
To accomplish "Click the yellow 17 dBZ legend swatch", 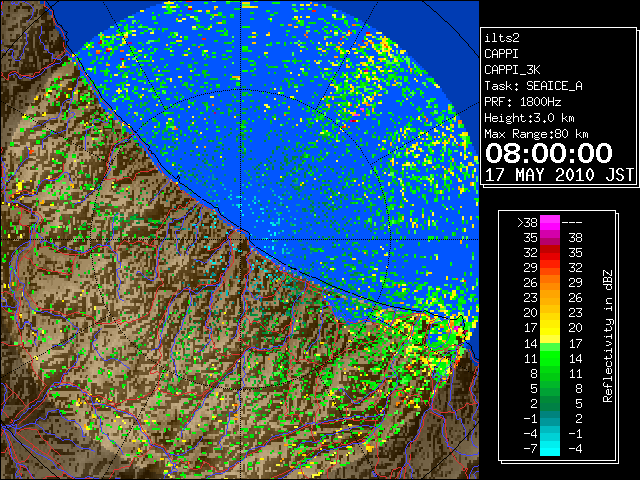I will pyautogui.click(x=550, y=328).
